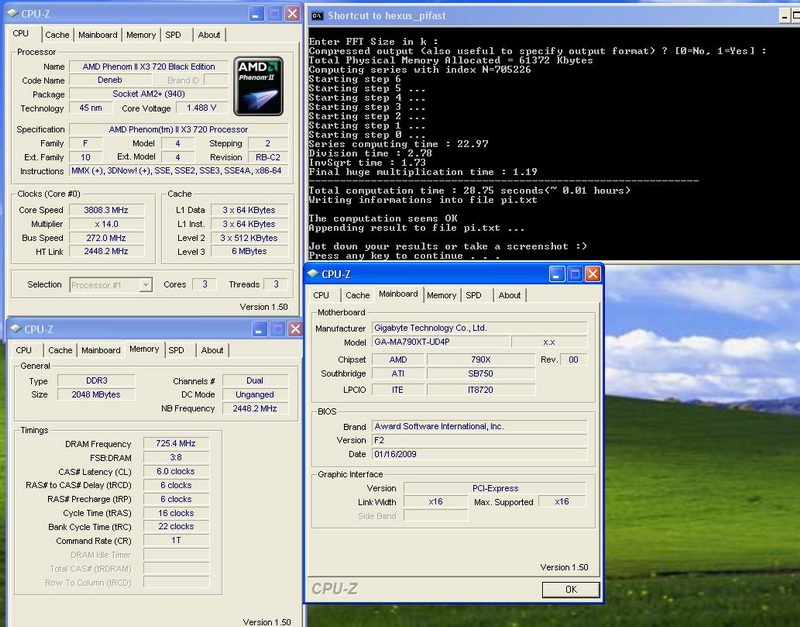Minimize the hexus_pifast console window
Screen dimensions: 800x627
(x=785, y=16)
